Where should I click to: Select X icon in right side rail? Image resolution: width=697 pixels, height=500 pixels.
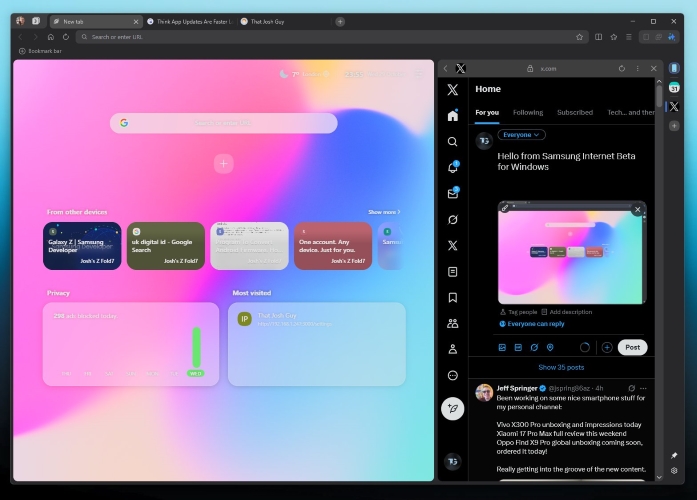pos(674,107)
